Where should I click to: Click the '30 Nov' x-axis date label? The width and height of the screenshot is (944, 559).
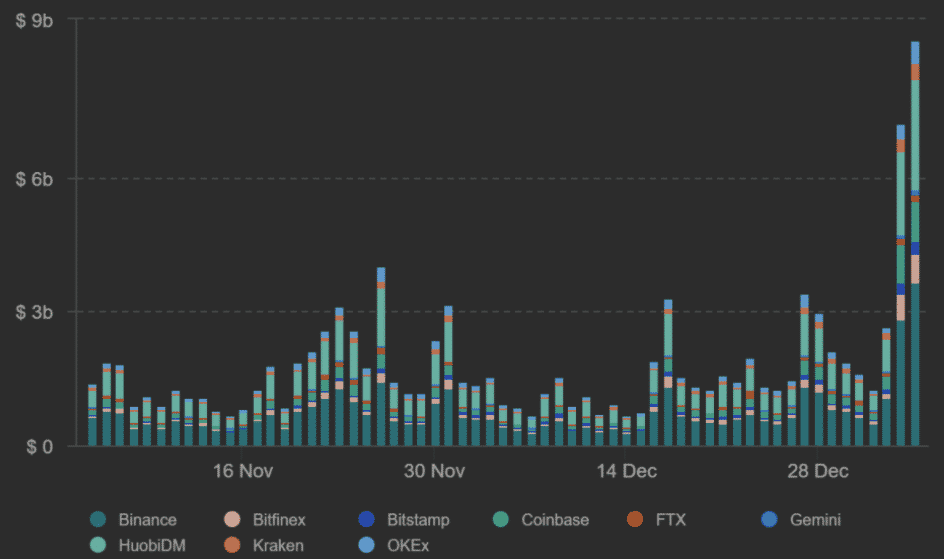tap(435, 470)
